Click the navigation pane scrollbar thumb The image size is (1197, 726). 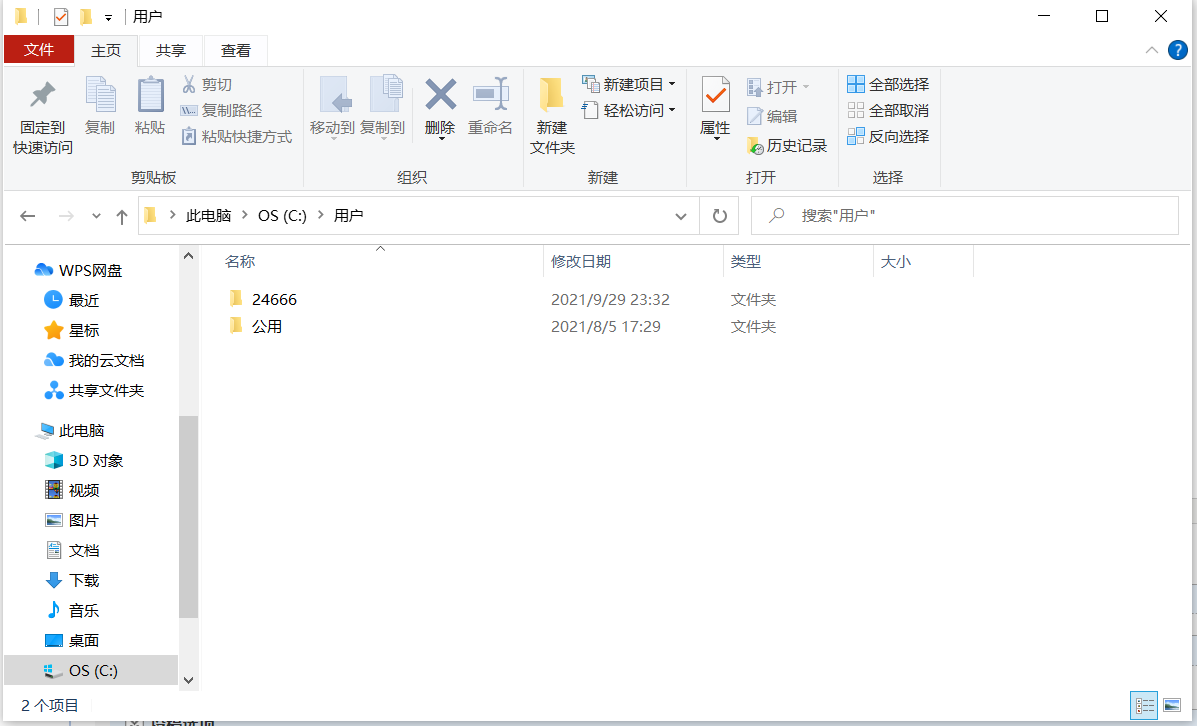[189, 517]
